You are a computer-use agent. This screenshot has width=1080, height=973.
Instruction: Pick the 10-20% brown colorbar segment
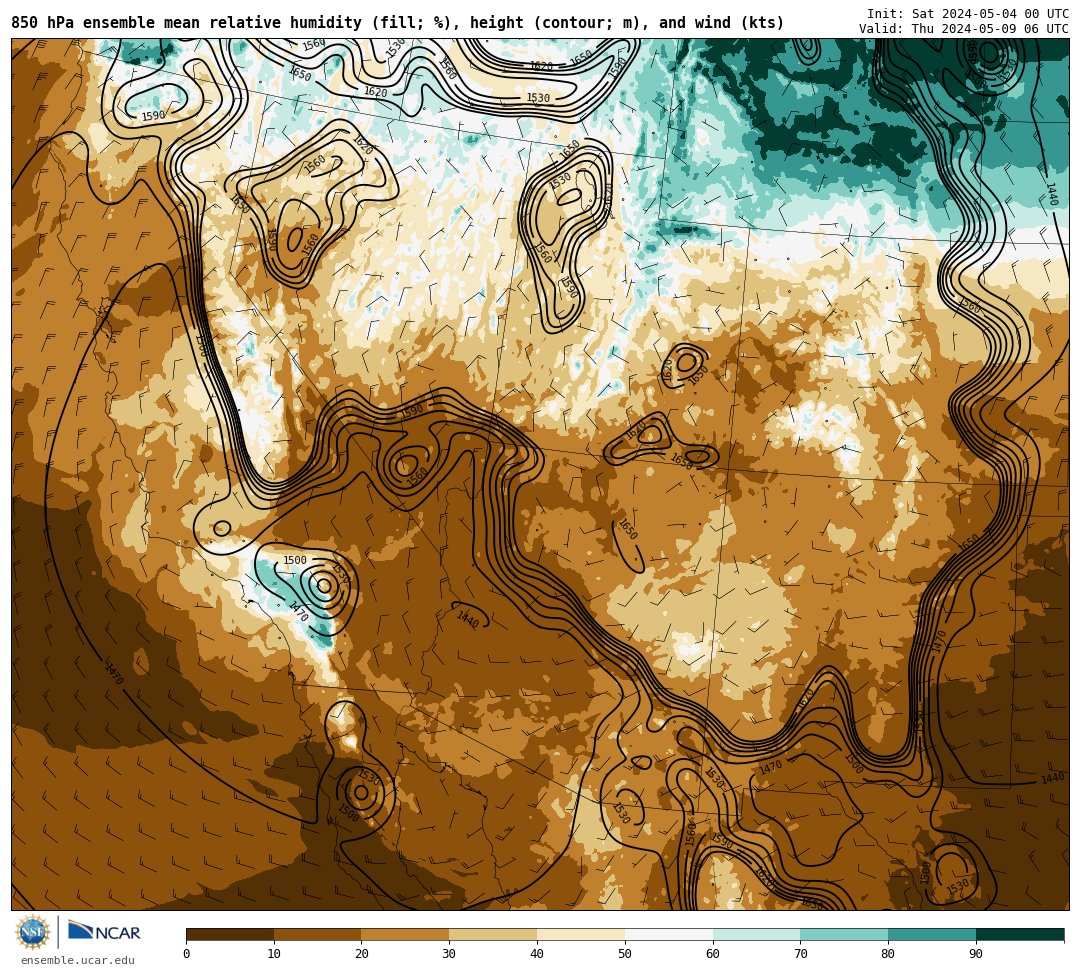(318, 934)
